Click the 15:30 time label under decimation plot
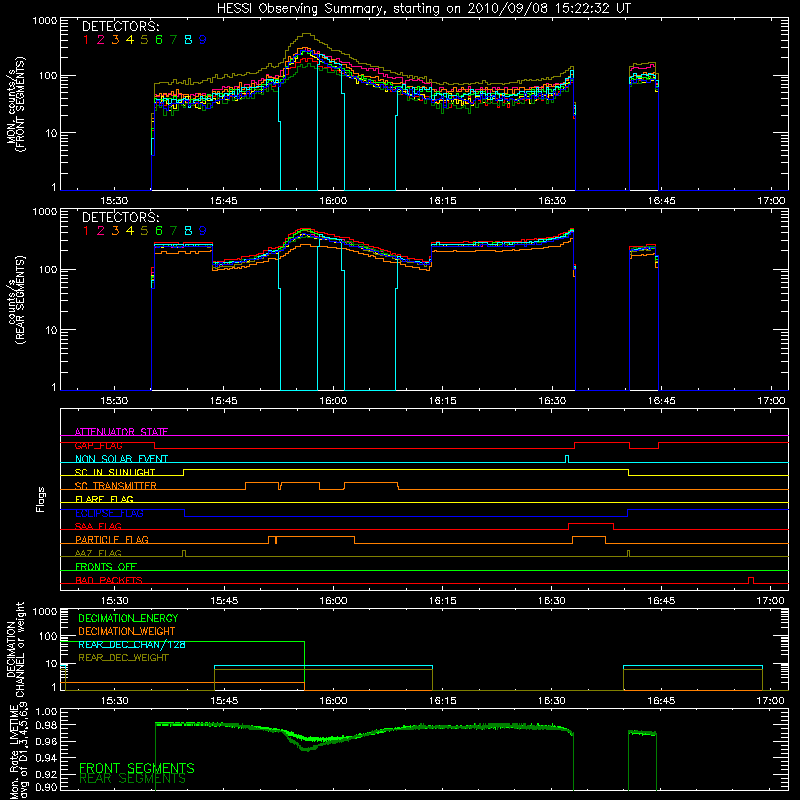The height and width of the screenshot is (800, 800). coord(114,701)
